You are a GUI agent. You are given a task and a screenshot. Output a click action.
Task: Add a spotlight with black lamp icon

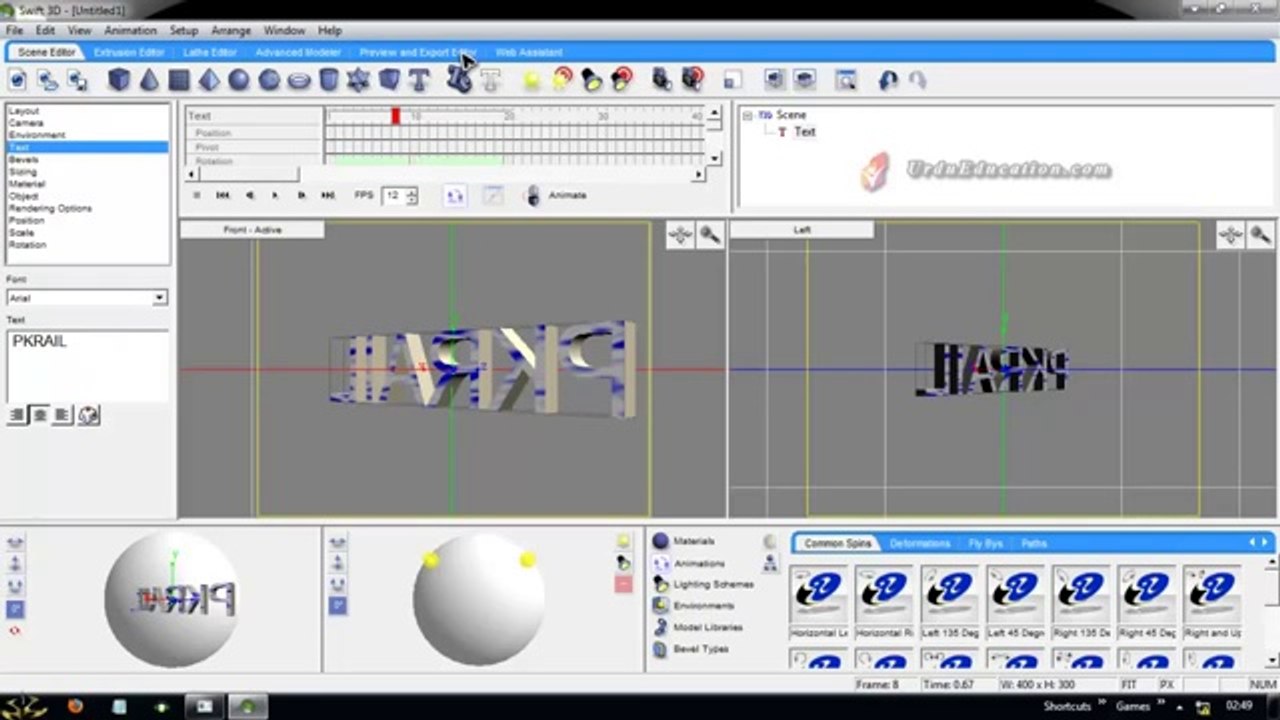click(x=592, y=80)
